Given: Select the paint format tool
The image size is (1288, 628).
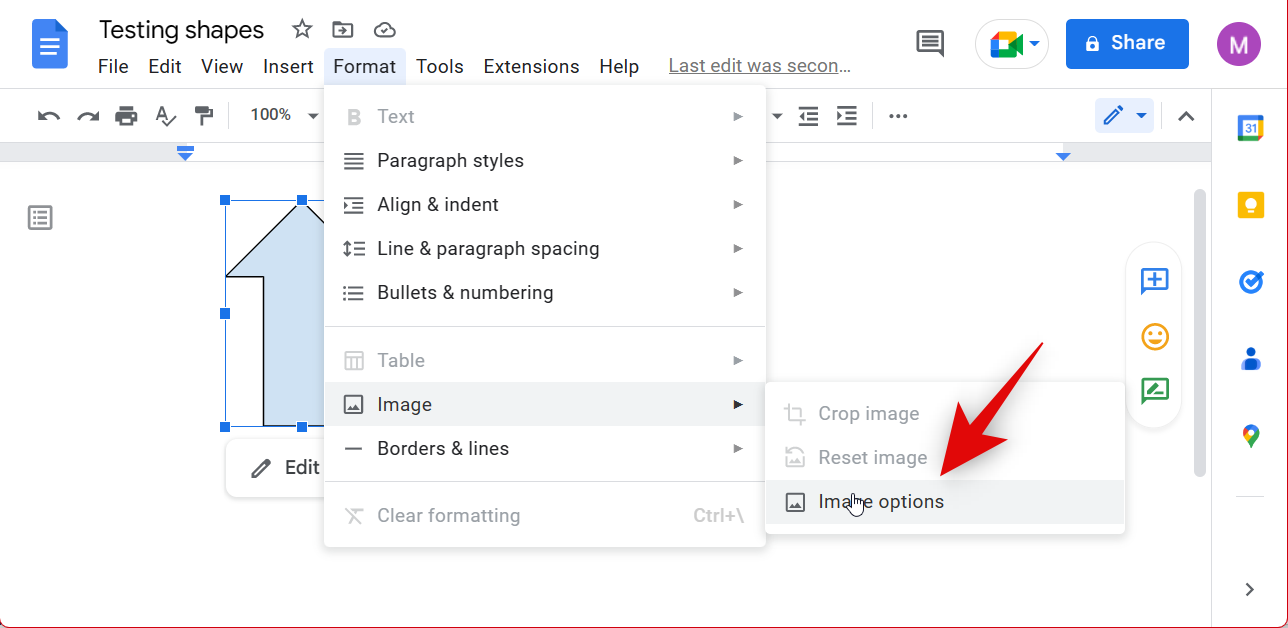Looking at the screenshot, I should (x=204, y=116).
